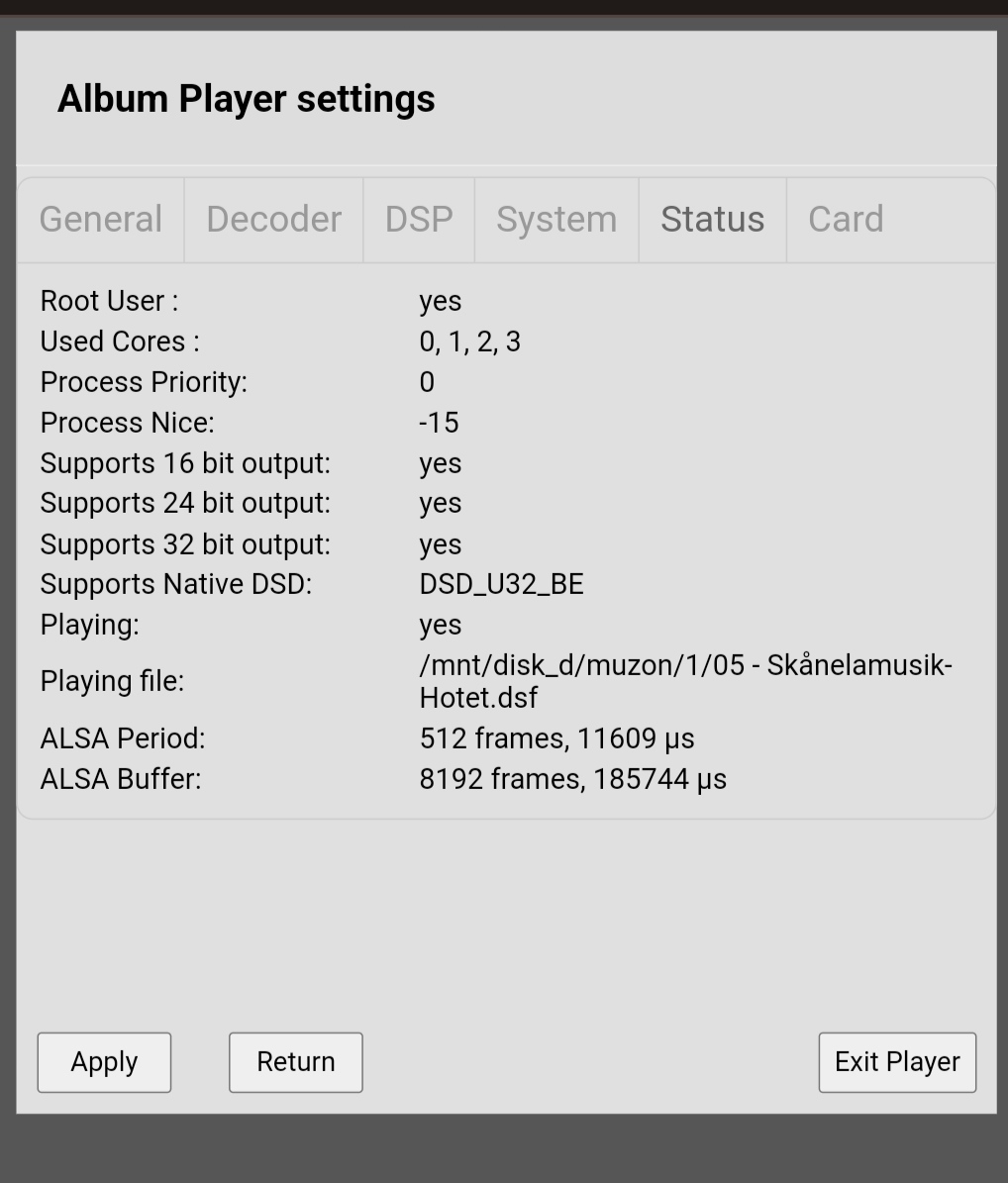Image resolution: width=1008 pixels, height=1183 pixels.
Task: Click the Process Priority label
Action: (x=144, y=382)
